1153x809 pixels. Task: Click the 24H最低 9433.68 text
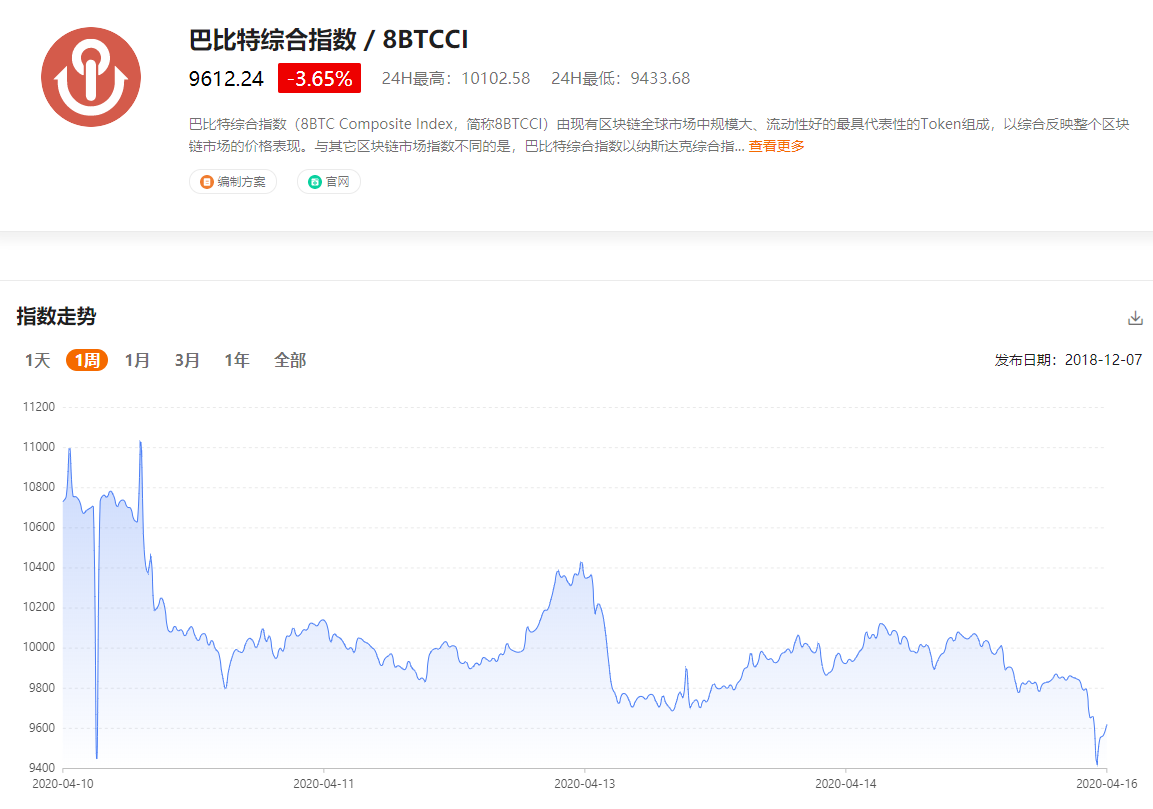point(621,79)
